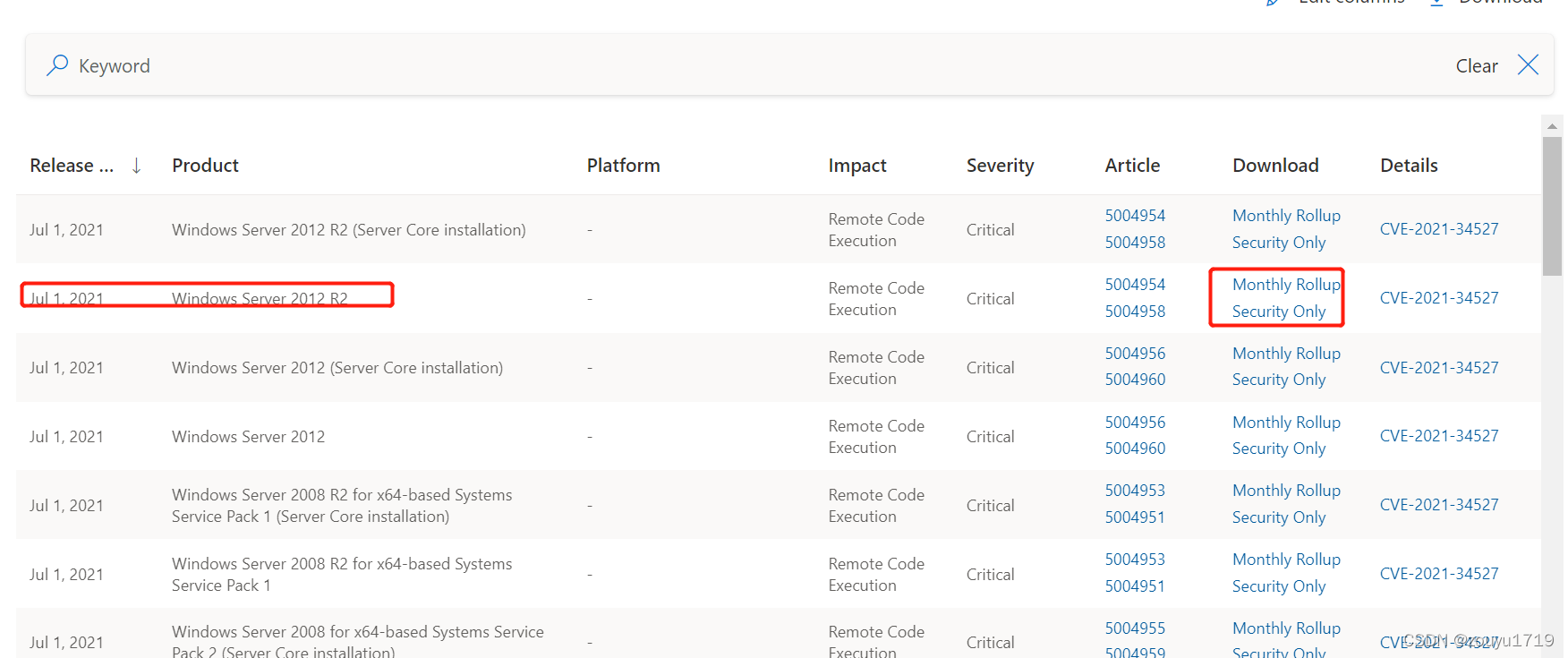The width and height of the screenshot is (1568, 658).
Task: Download Monthly Rollup in 2008 R2 Service Pack 1 row
Action: [x=1286, y=560]
